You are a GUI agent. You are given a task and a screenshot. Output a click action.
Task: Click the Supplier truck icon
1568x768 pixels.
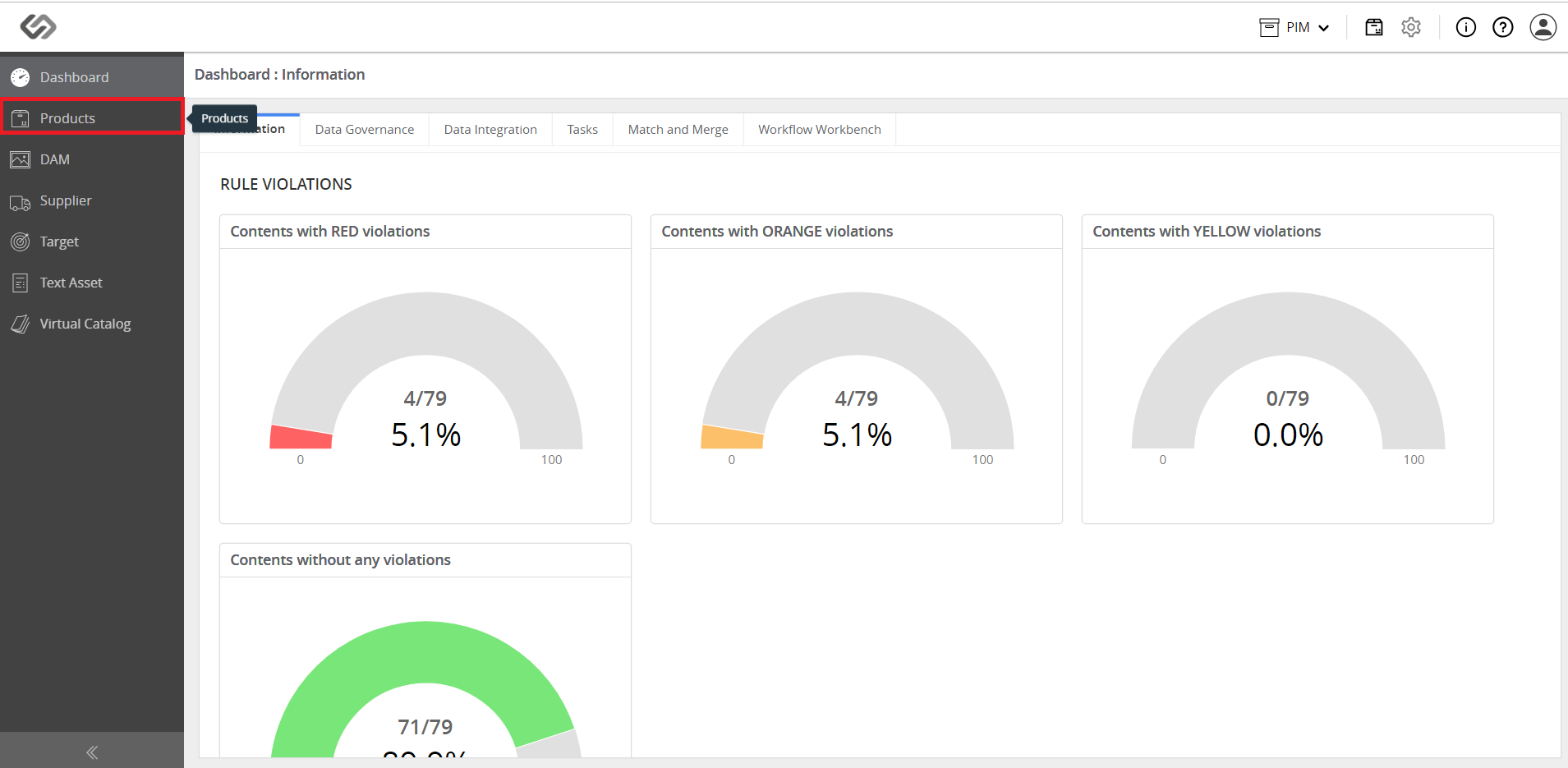click(x=21, y=202)
